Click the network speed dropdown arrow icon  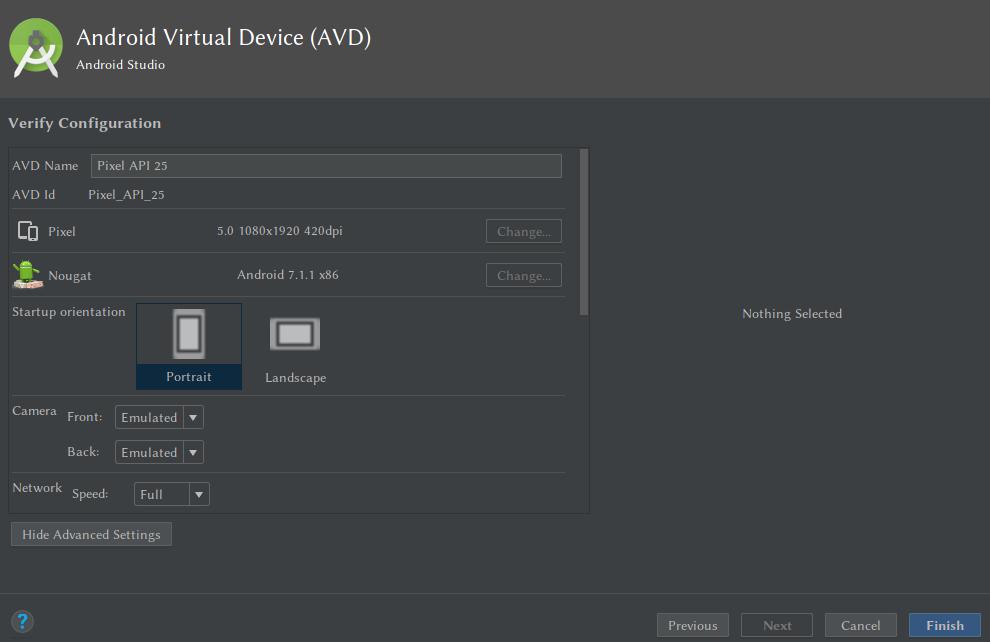pos(197,493)
